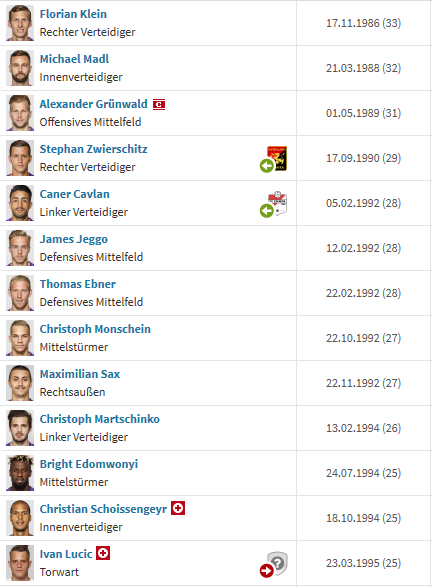The height and width of the screenshot is (587, 432).
Task: Click Bright Edomwonyi's portrait thumbnail
Action: (x=20, y=473)
